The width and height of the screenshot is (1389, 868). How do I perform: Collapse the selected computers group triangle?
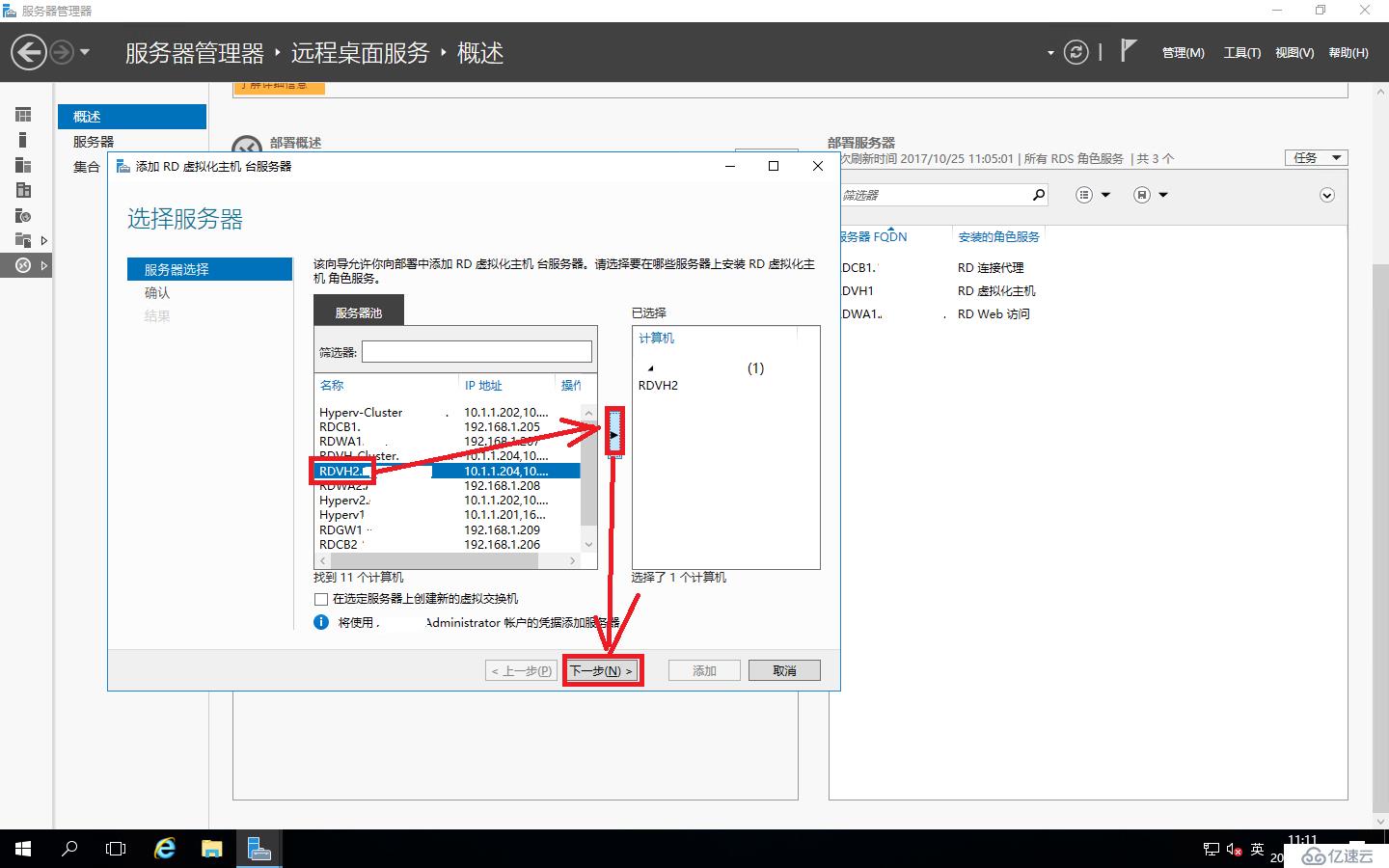pos(651,368)
